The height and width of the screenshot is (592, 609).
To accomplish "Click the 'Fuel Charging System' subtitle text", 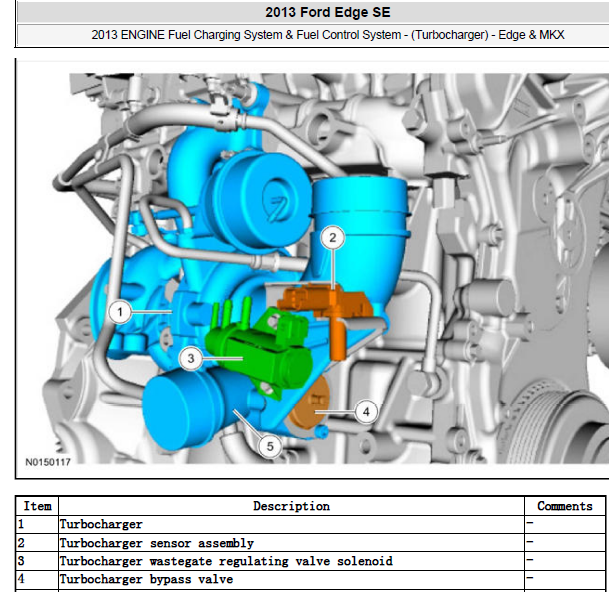I will (225, 35).
